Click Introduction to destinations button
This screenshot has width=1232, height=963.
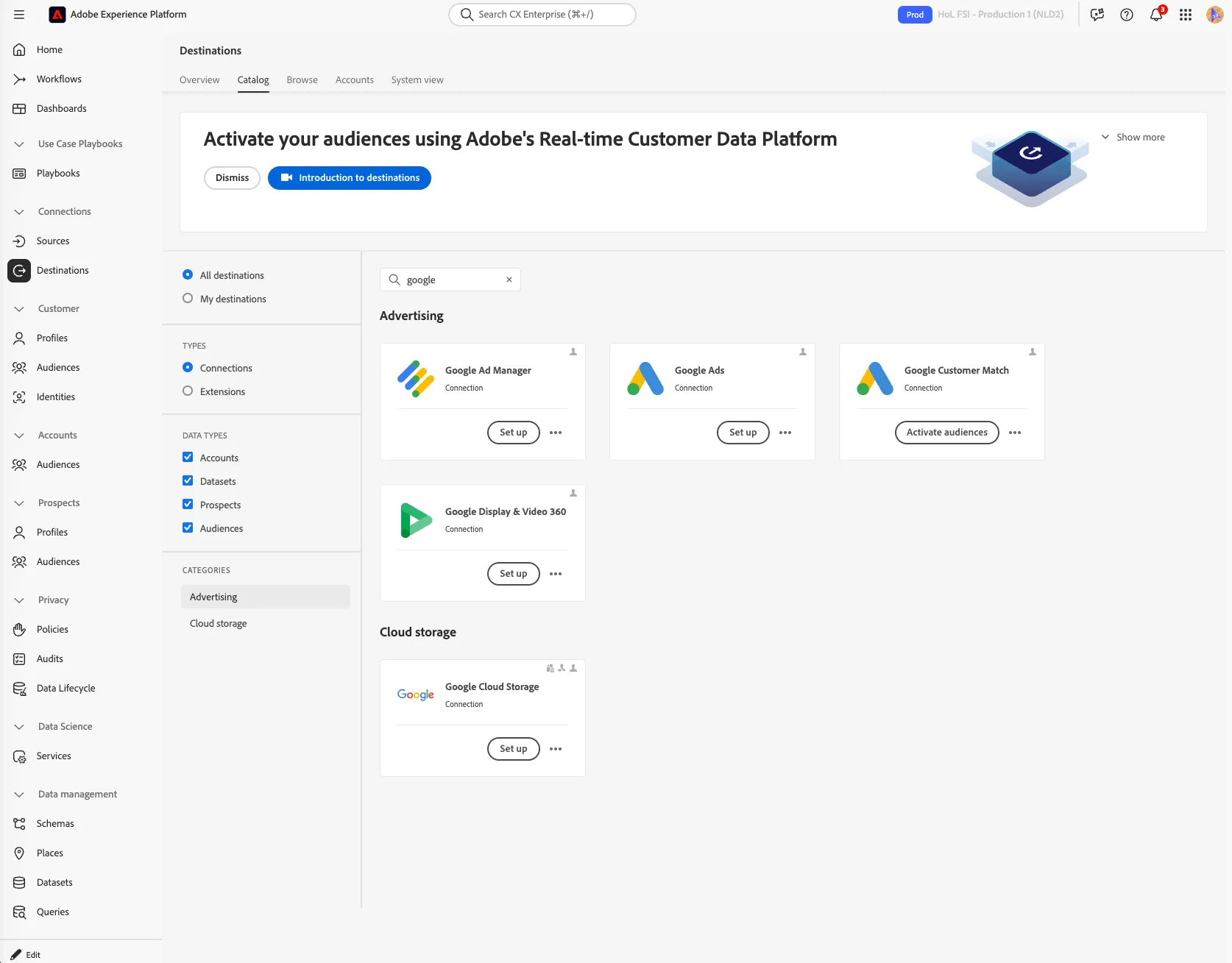pos(350,178)
